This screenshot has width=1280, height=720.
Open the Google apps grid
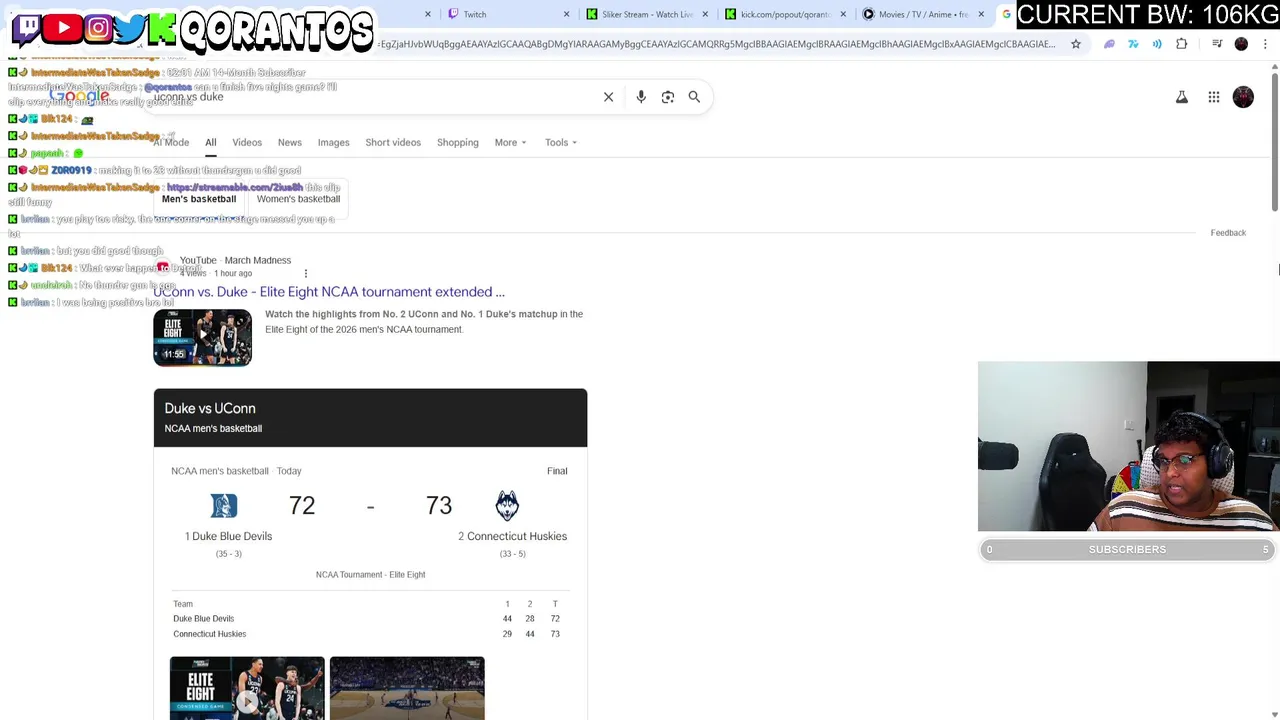click(1214, 97)
